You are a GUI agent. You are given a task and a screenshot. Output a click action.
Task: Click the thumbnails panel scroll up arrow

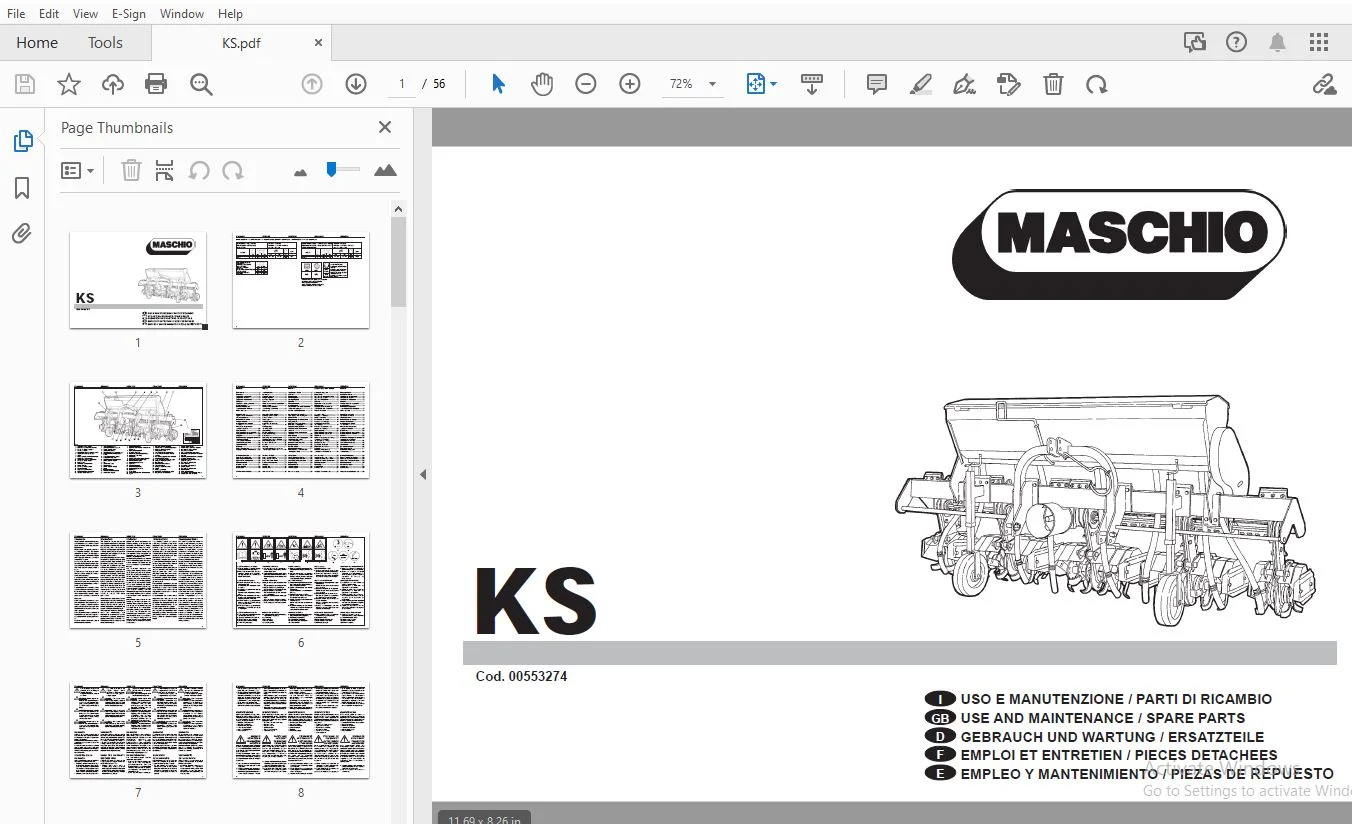(x=398, y=209)
